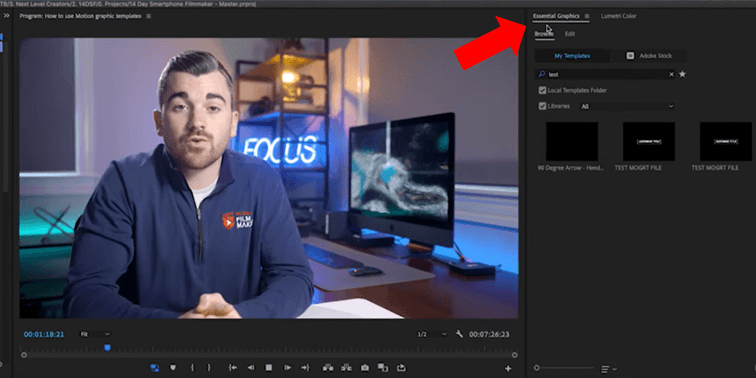
Task: Open Program Monitor panel menu
Action: pyautogui.click(x=148, y=16)
